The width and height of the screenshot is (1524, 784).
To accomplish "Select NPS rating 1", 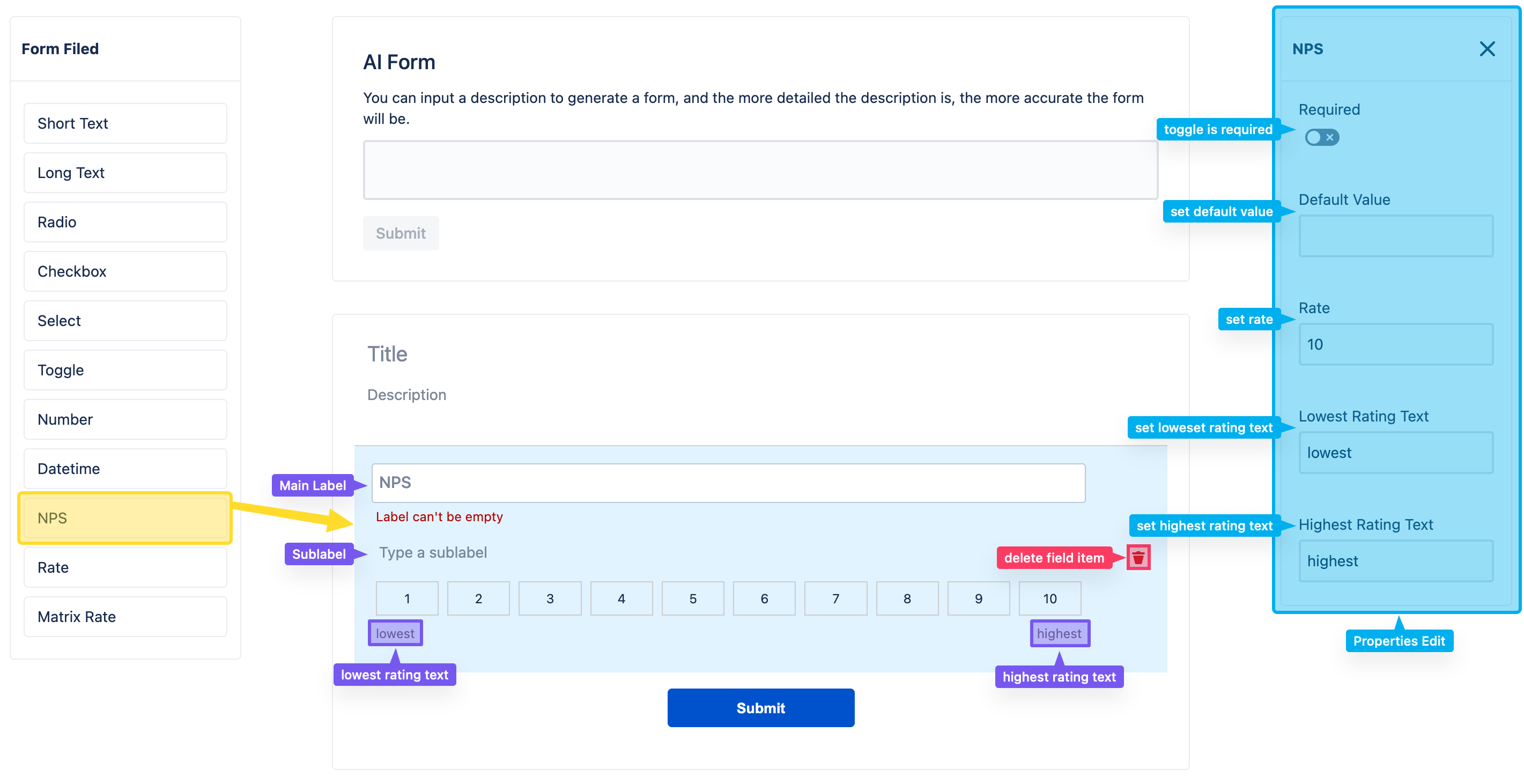I will coord(407,598).
